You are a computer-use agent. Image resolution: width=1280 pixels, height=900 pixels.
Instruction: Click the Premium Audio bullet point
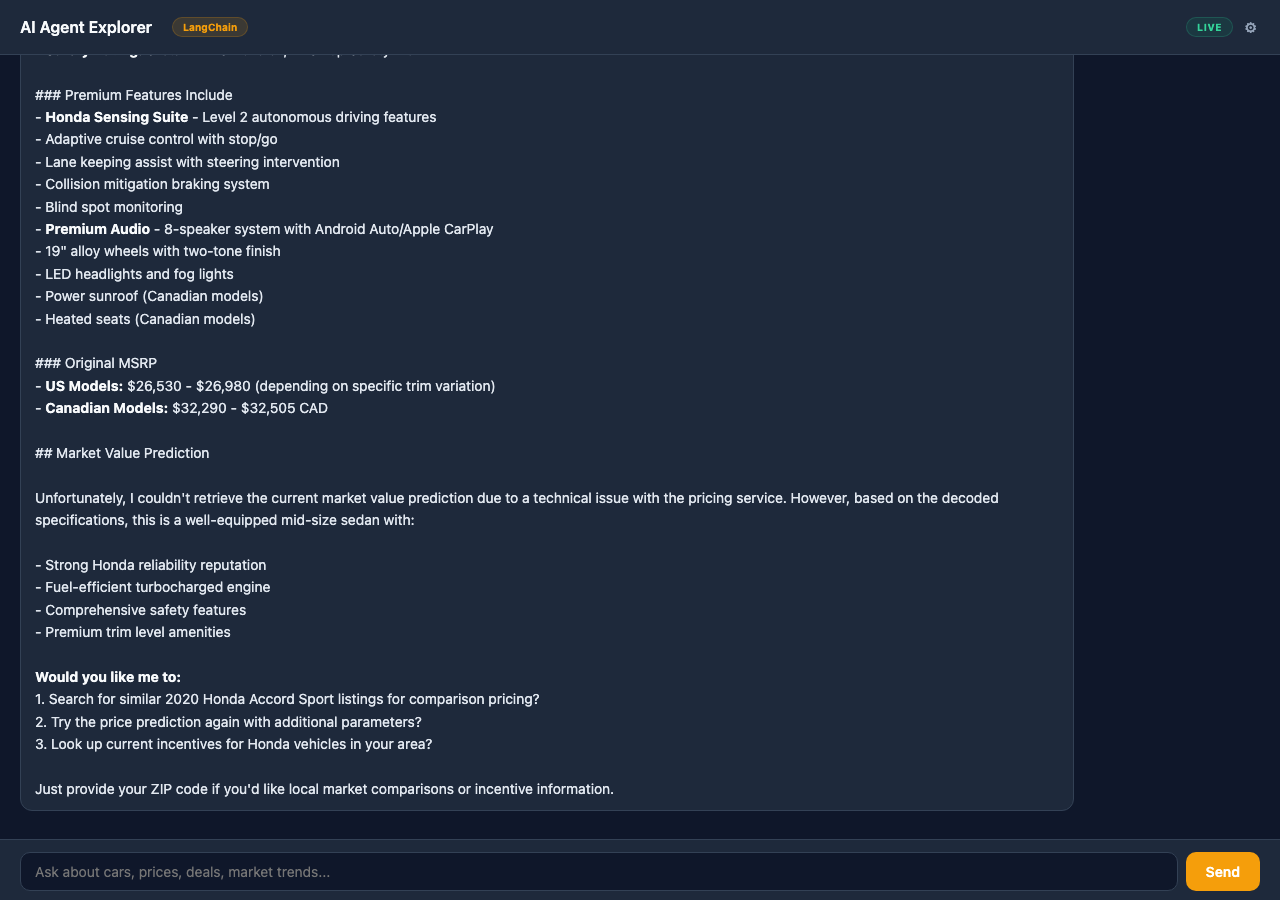pos(97,229)
